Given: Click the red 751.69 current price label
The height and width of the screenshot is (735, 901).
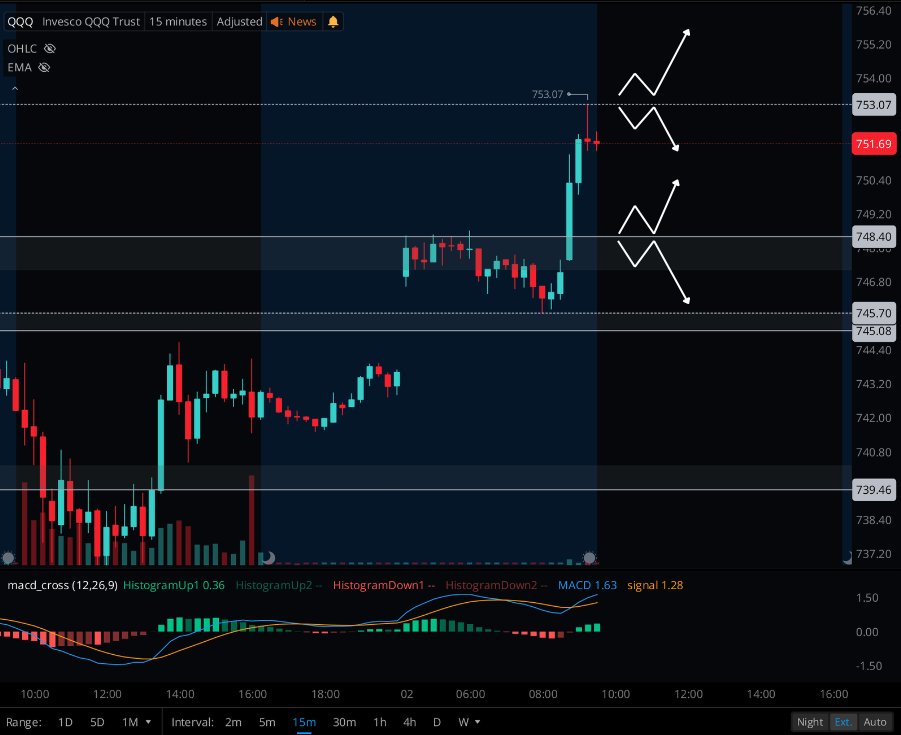Looking at the screenshot, I should tap(873, 144).
